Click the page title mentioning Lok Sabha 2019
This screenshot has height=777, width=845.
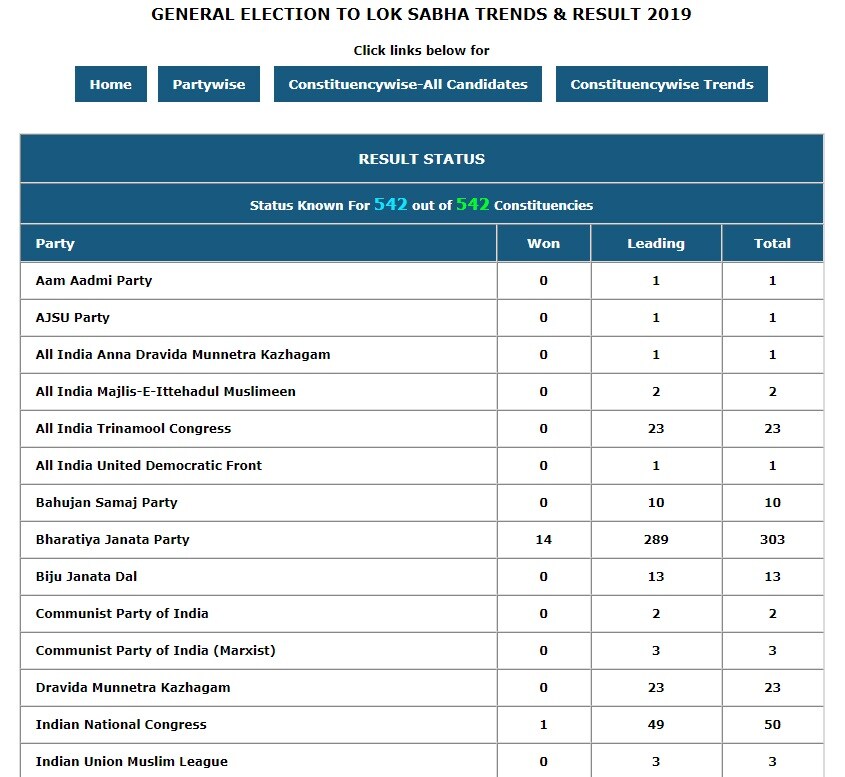point(421,14)
